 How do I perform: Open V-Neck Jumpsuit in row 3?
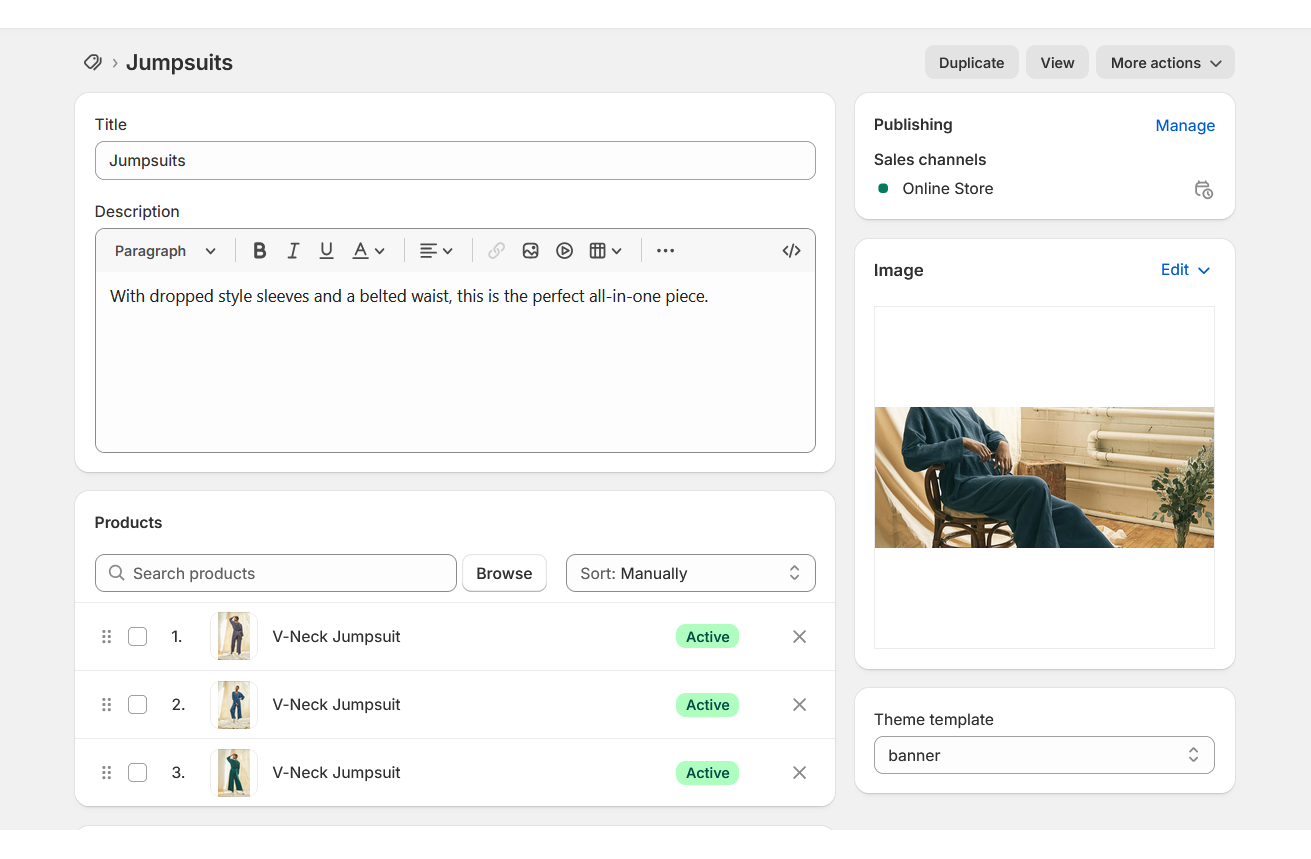pyautogui.click(x=336, y=773)
